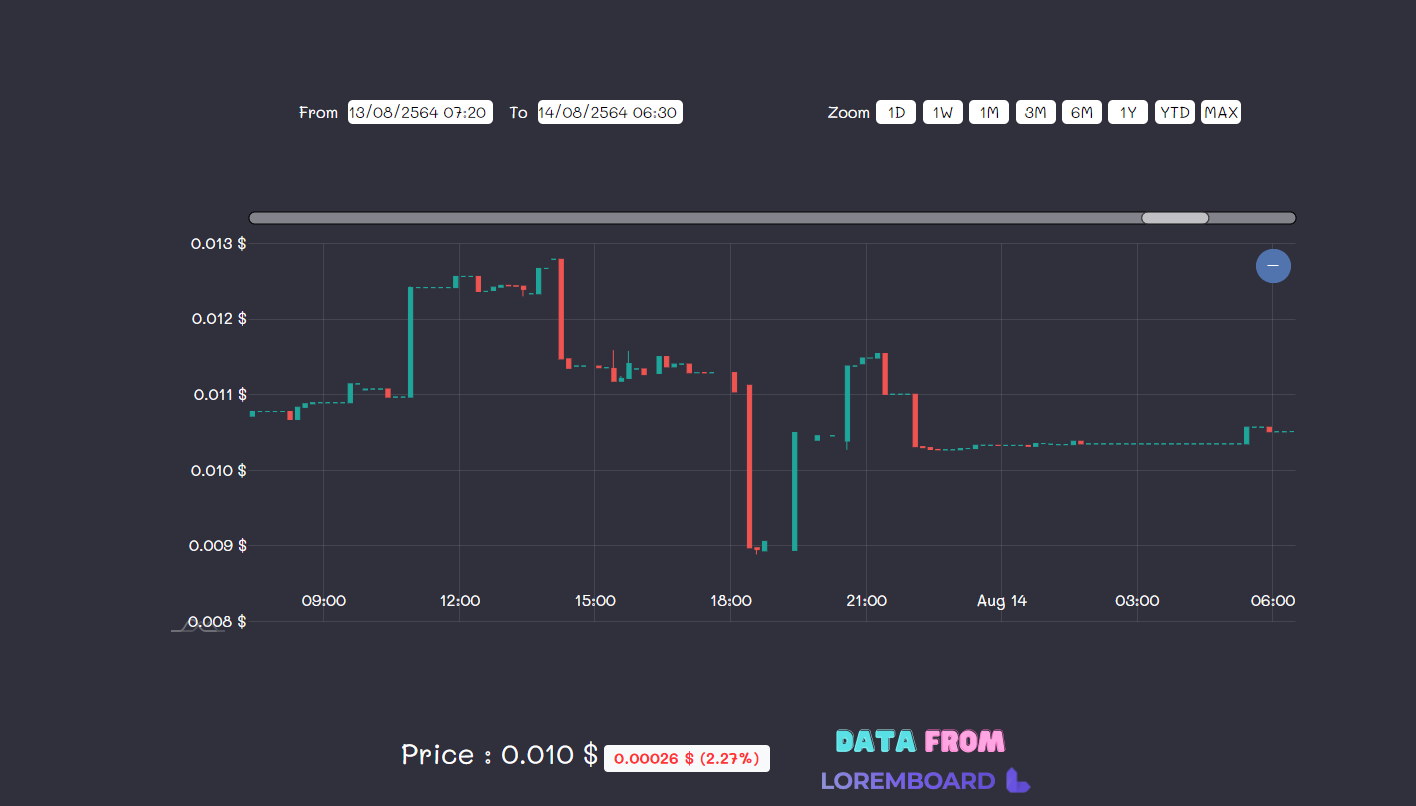Click the 09:00 time axis label
The image size is (1416, 806).
point(324,601)
